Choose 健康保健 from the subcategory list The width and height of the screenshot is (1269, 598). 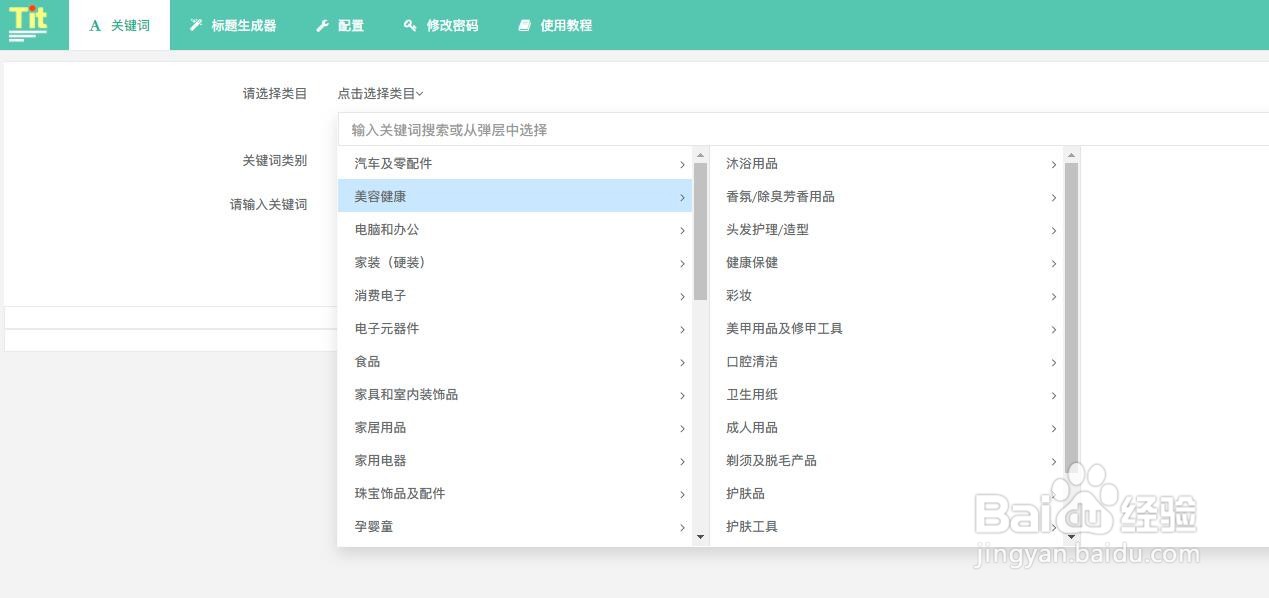pyautogui.click(x=752, y=263)
